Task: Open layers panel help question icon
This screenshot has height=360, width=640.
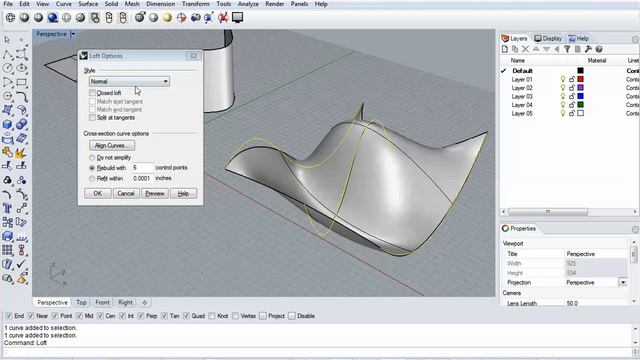Action: click(x=599, y=49)
